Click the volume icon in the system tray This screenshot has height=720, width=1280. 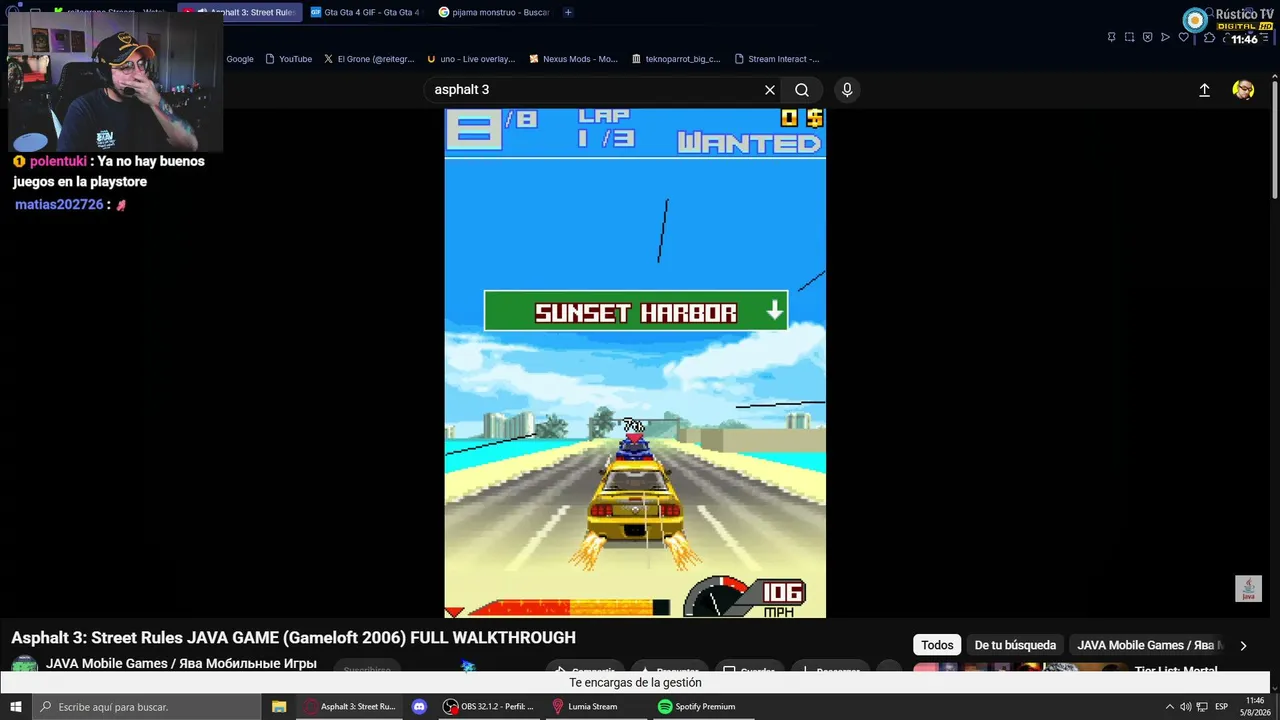click(1186, 707)
